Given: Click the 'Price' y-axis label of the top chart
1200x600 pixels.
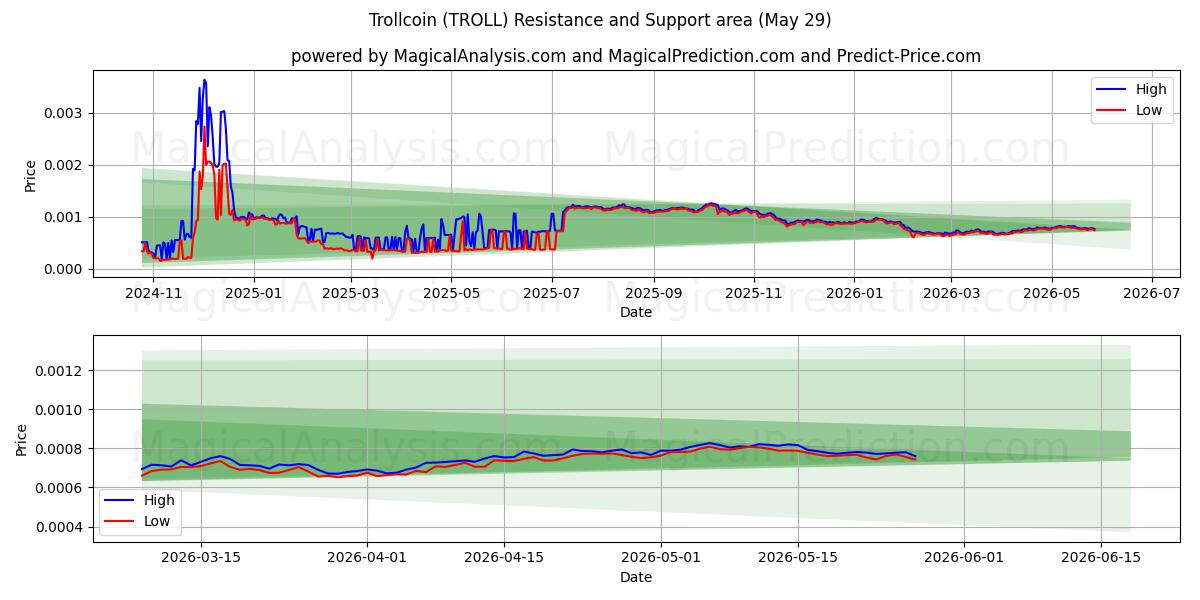Looking at the screenshot, I should pos(30,175).
